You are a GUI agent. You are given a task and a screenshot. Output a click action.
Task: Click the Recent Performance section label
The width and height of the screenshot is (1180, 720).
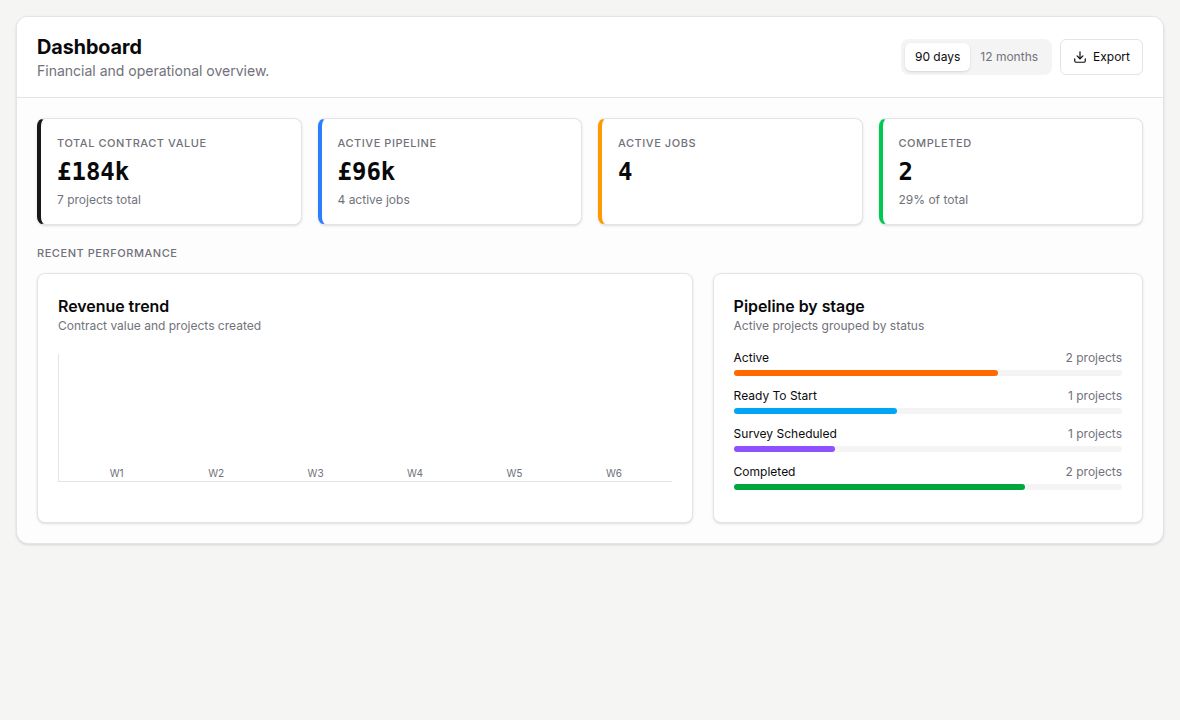pos(107,254)
